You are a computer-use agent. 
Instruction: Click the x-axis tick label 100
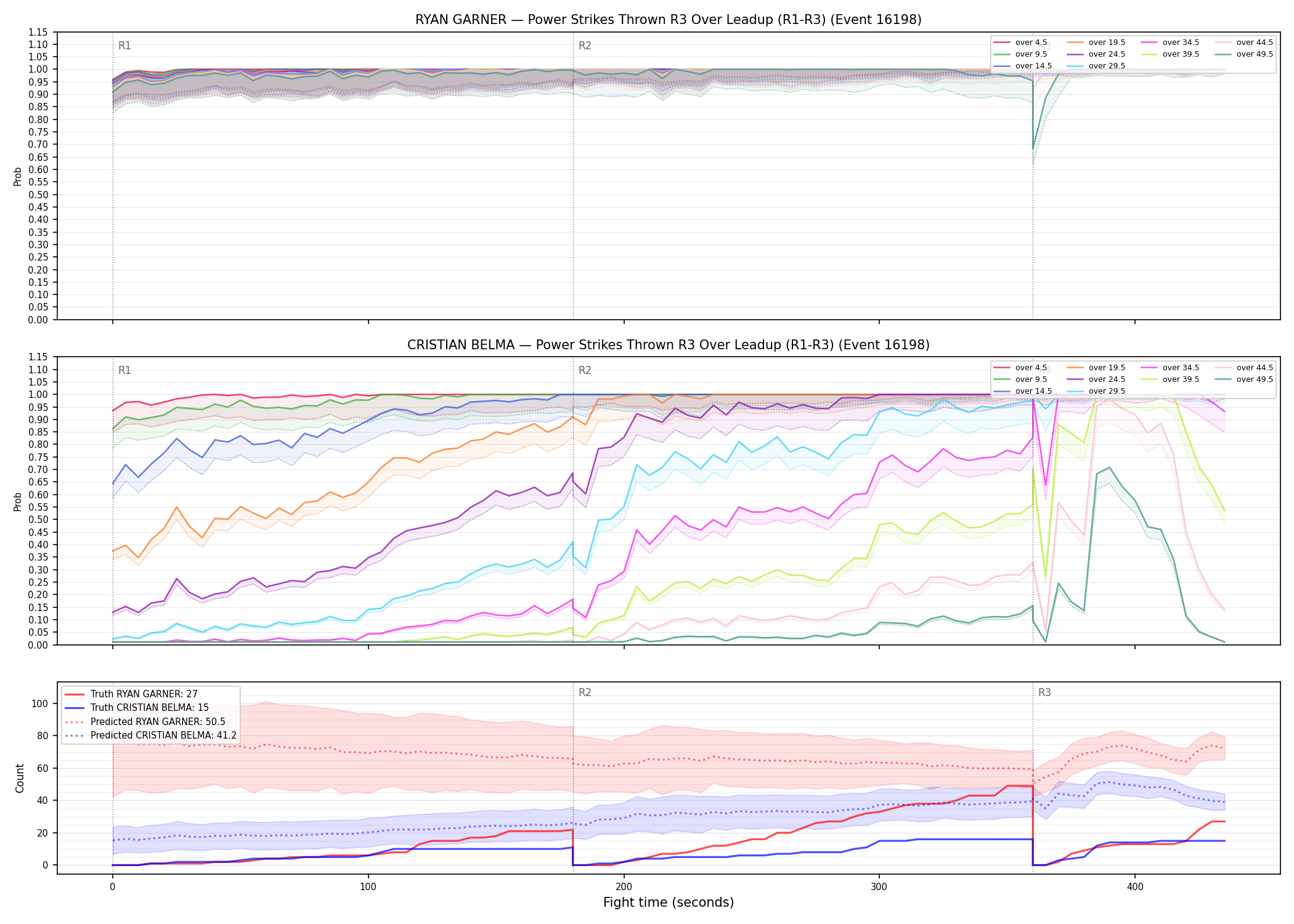coord(368,887)
